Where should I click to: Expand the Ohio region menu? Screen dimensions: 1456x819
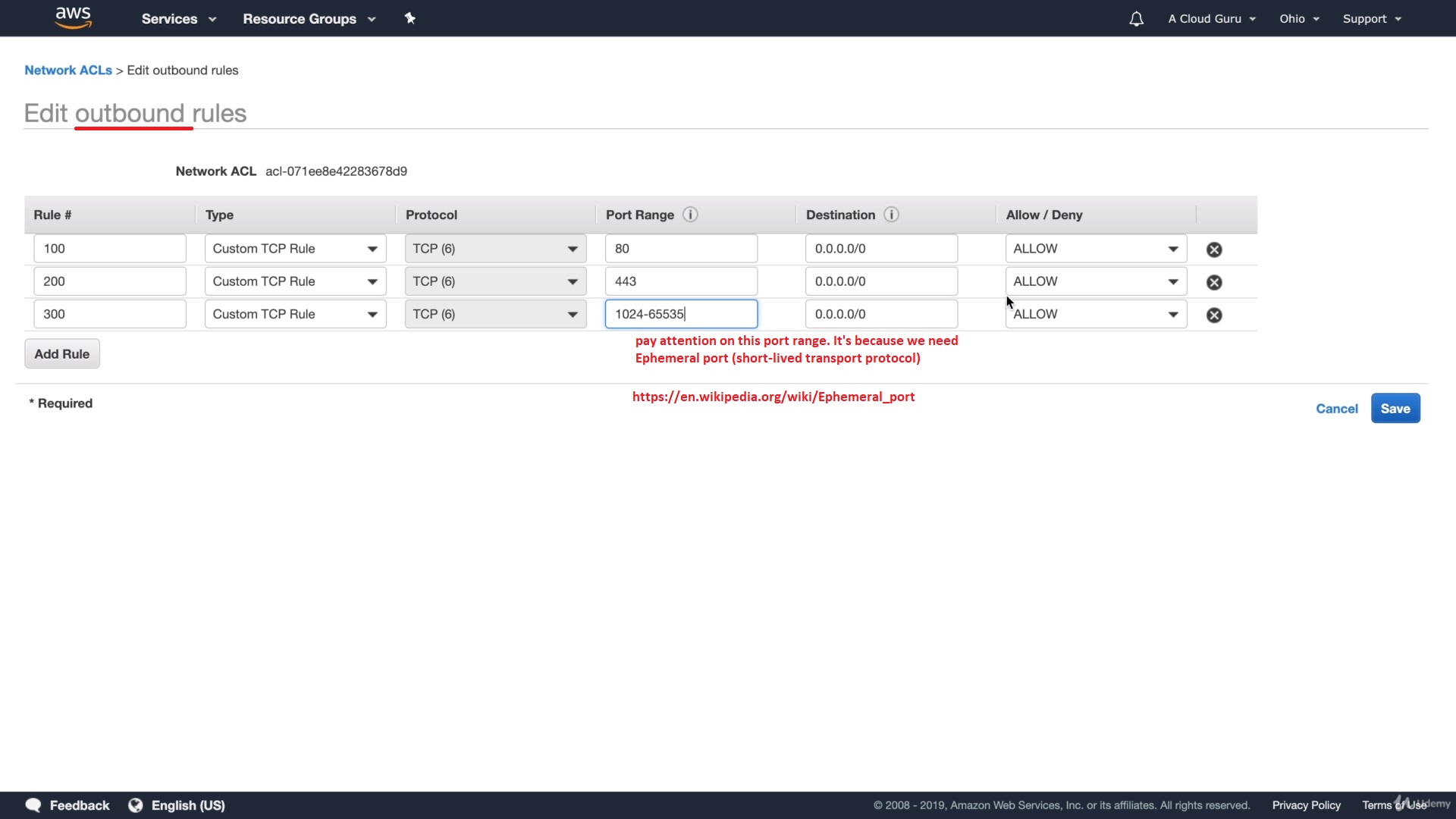pos(1299,19)
